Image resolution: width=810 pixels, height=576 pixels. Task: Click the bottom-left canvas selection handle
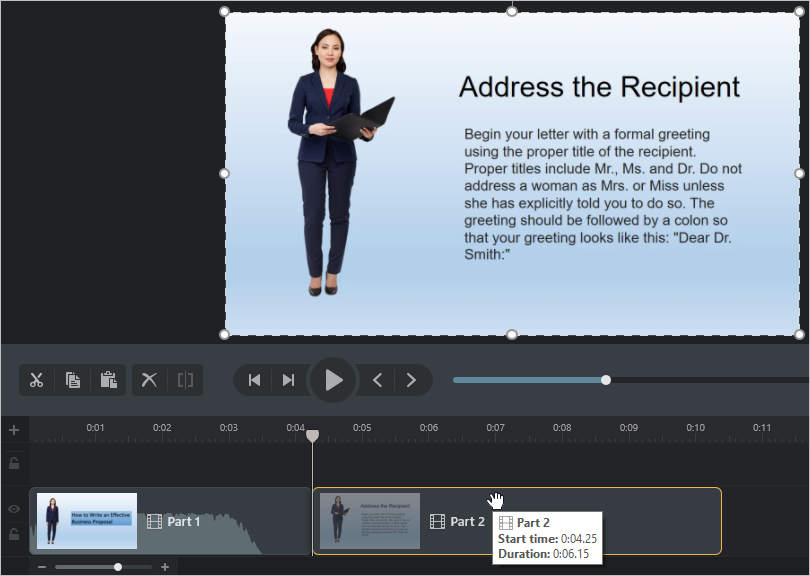[224, 335]
